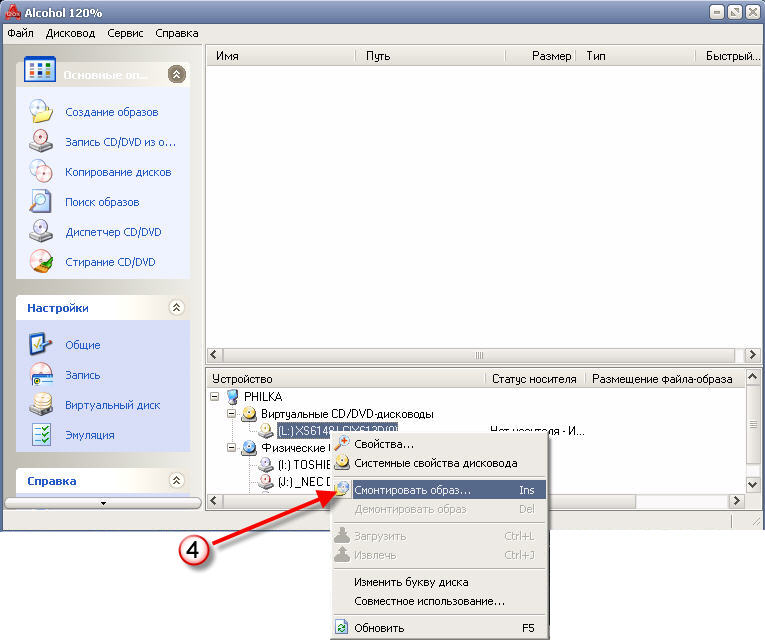Sort image list by Тип column
Image resolution: width=765 pixels, height=640 pixels.
click(636, 56)
